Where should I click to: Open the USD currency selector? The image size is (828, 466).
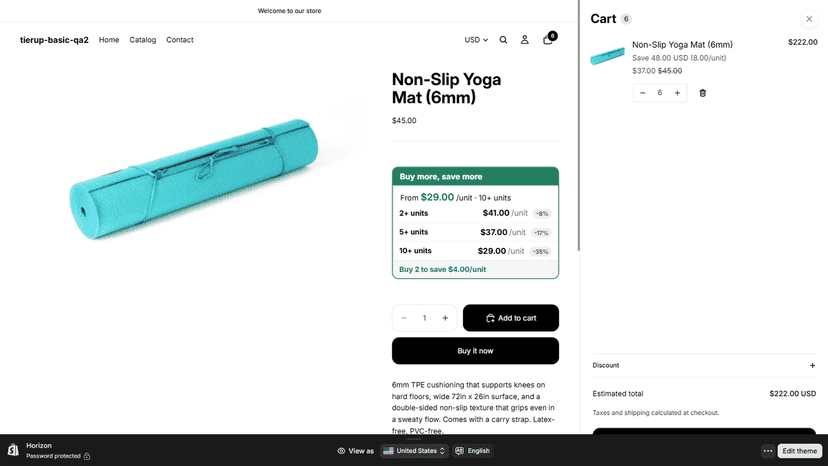[476, 40]
